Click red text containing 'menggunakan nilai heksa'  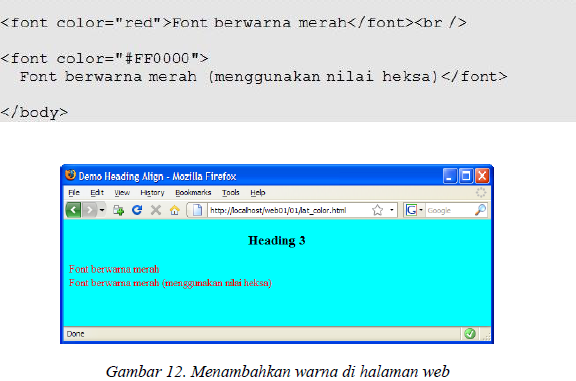click(170, 283)
